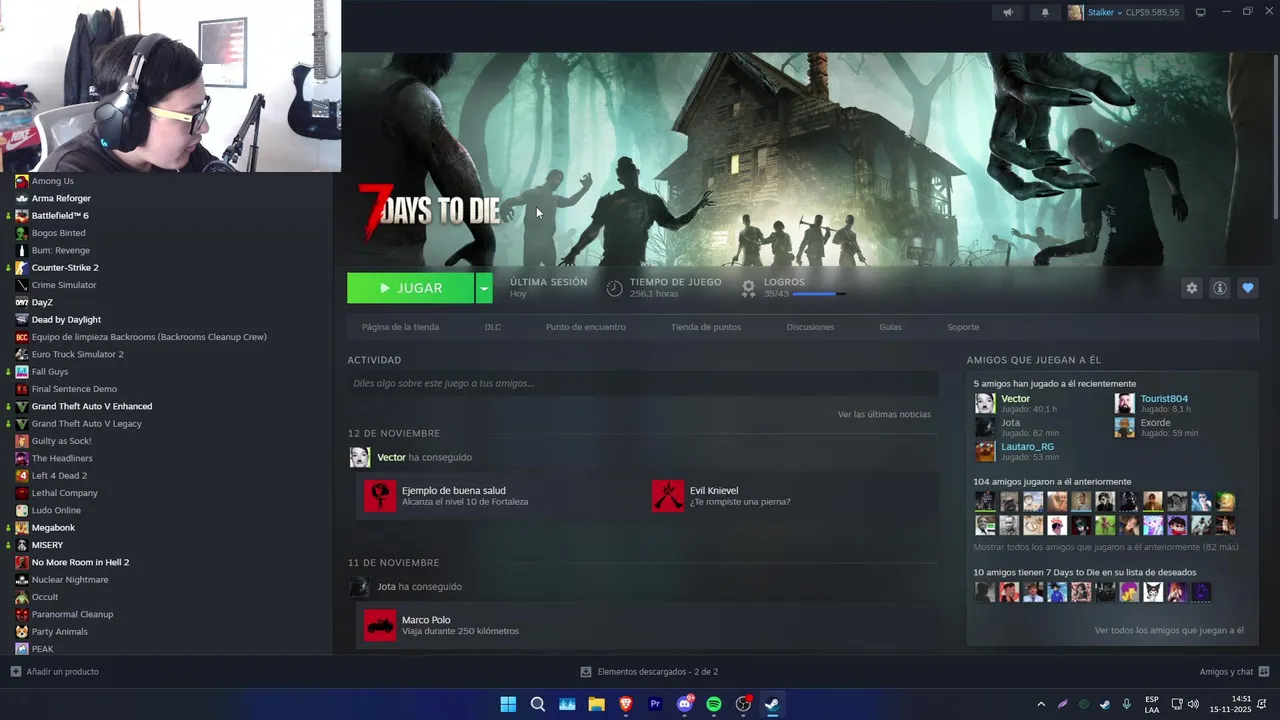Viewport: 1280px width, 720px height.
Task: Open Amigos y chat panel
Action: tap(1234, 671)
